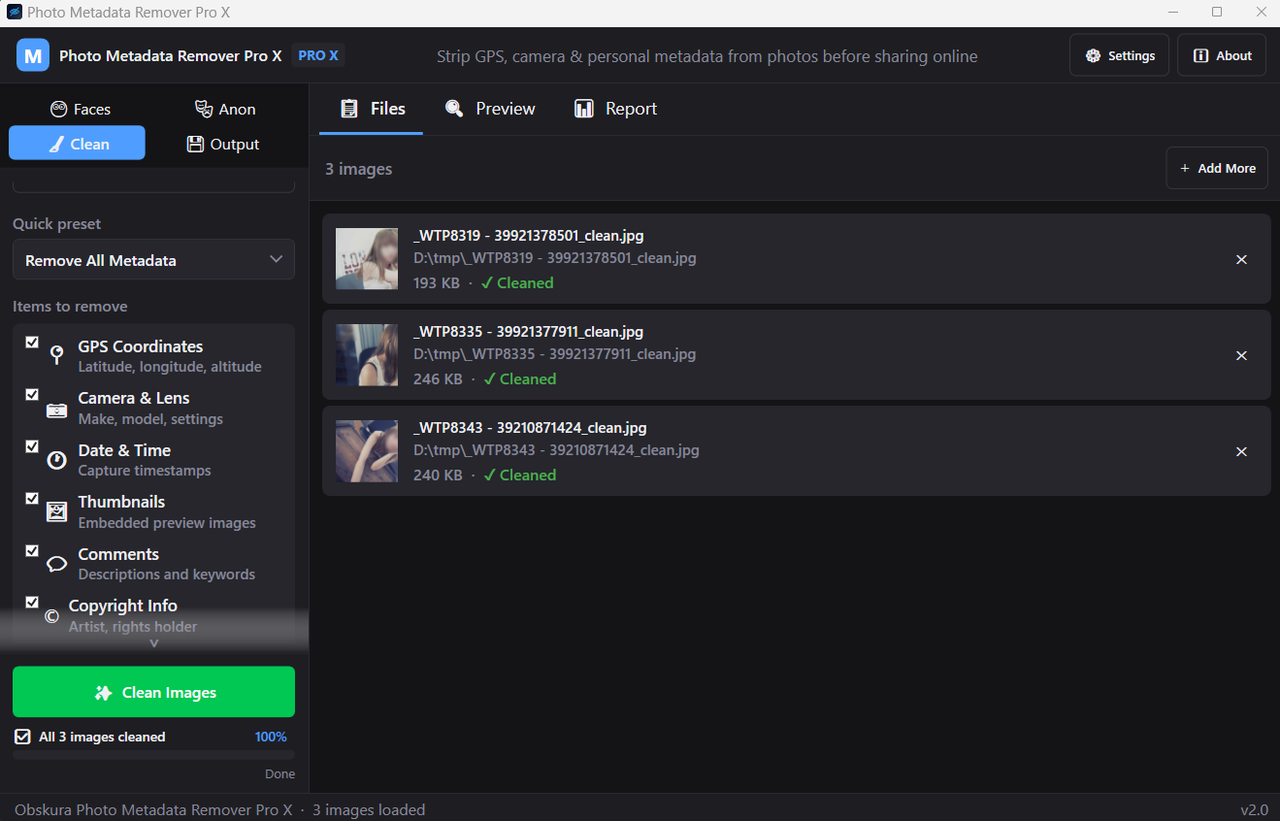Click the Cleaned status of 246 KB file
Screen dimensions: 1280x821
click(x=520, y=379)
